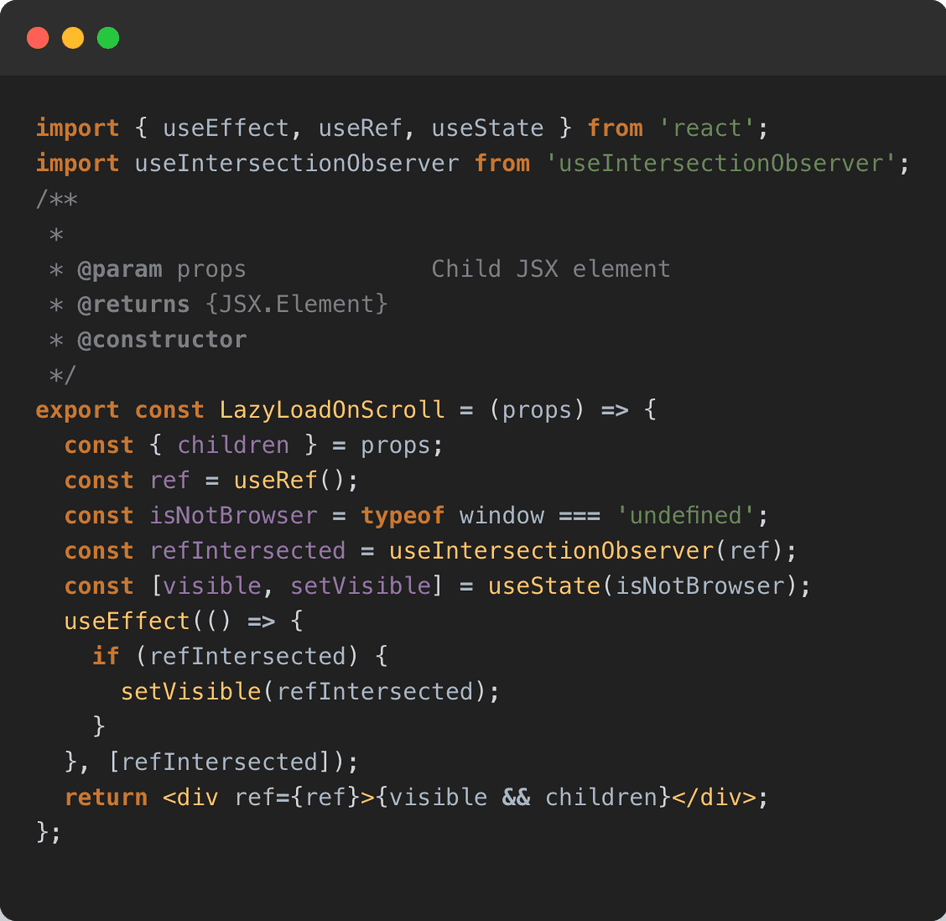Click the 'undefined' string literal

tap(684, 516)
